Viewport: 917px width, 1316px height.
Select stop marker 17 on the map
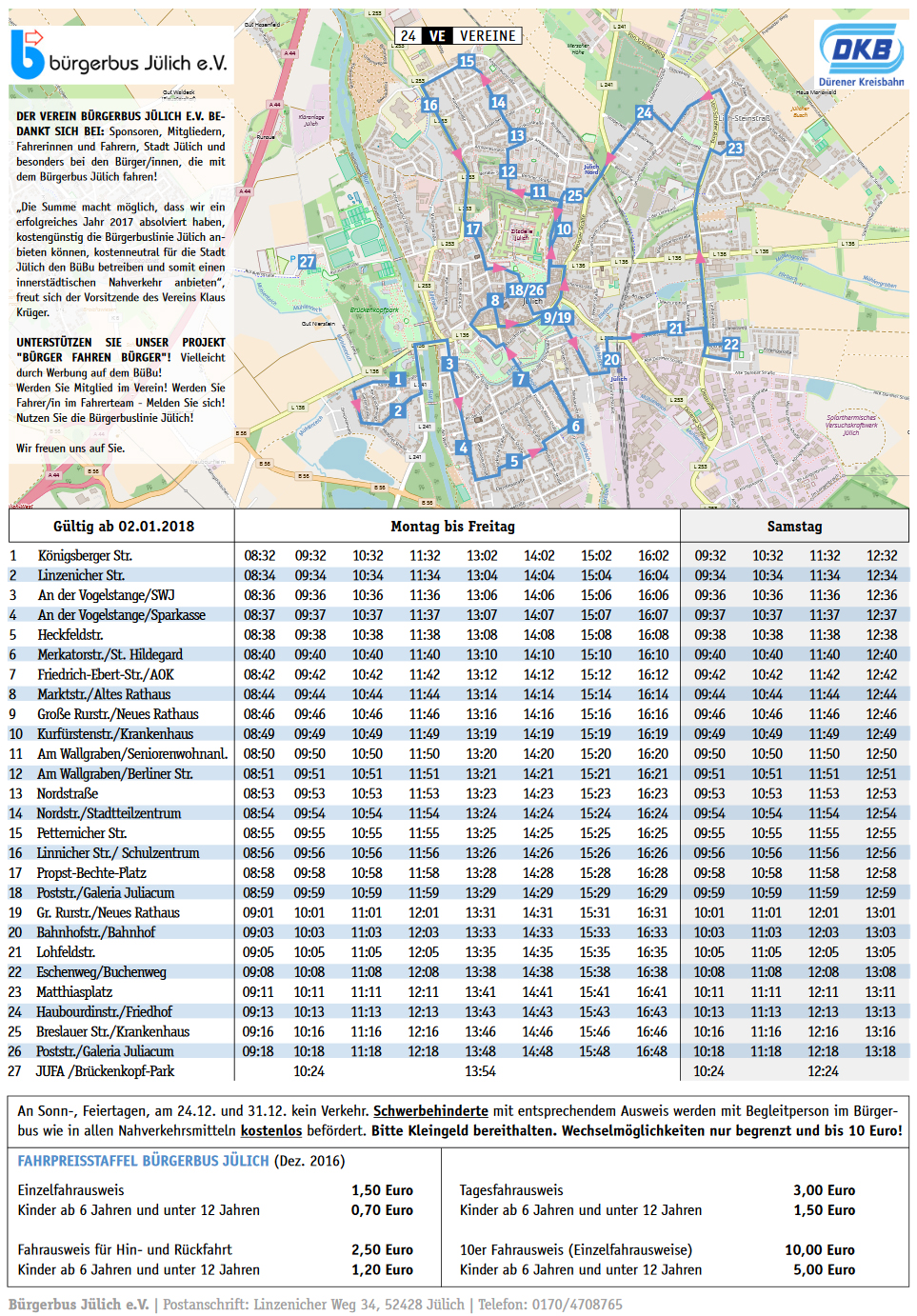tap(473, 229)
